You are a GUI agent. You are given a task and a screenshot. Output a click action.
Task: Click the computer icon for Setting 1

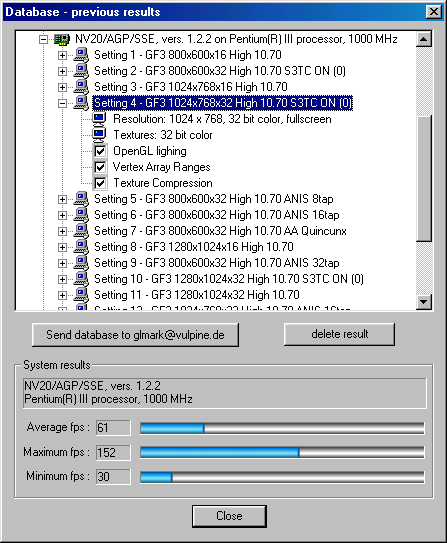tap(81, 55)
